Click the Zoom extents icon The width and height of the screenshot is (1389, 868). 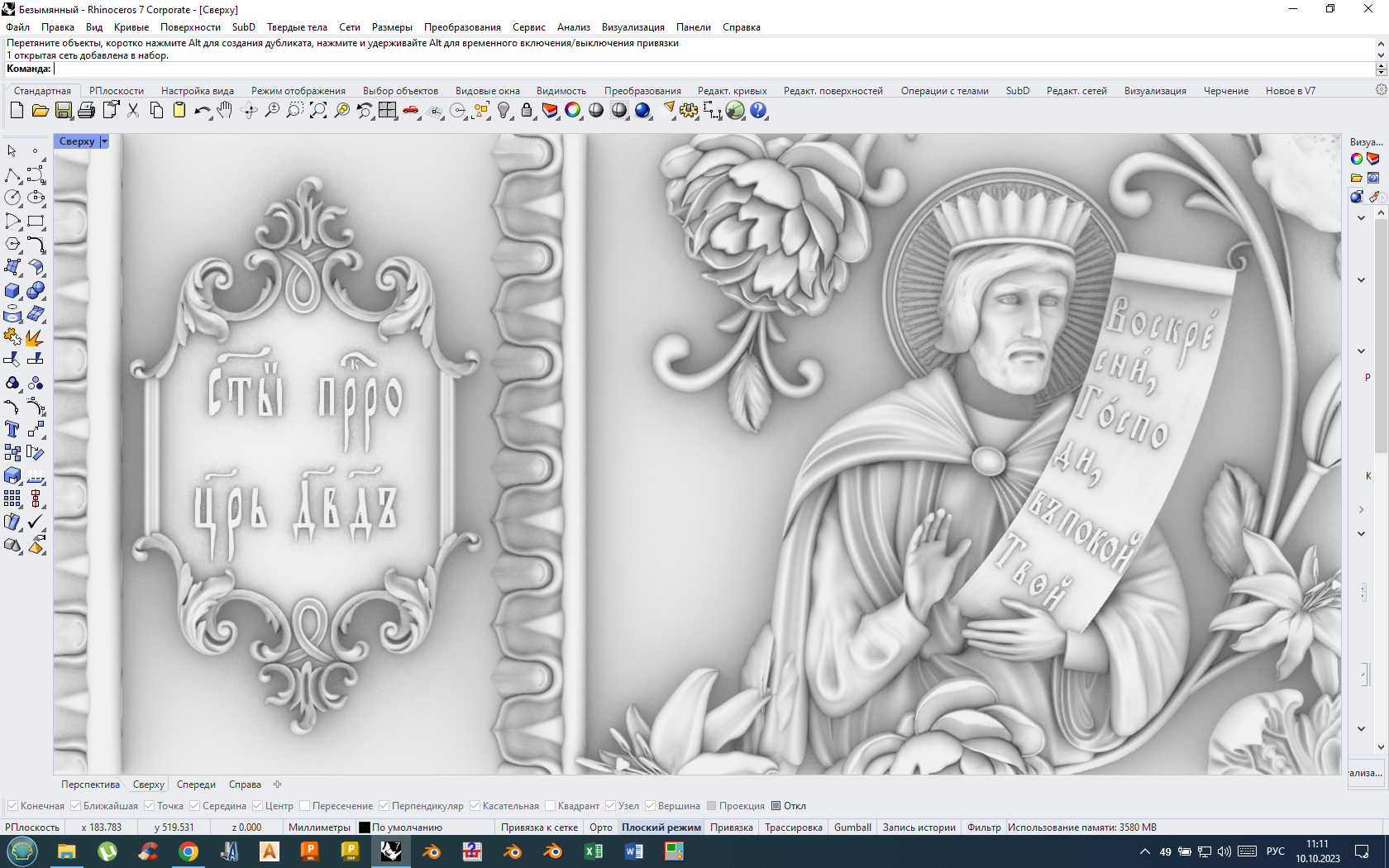coord(318,110)
